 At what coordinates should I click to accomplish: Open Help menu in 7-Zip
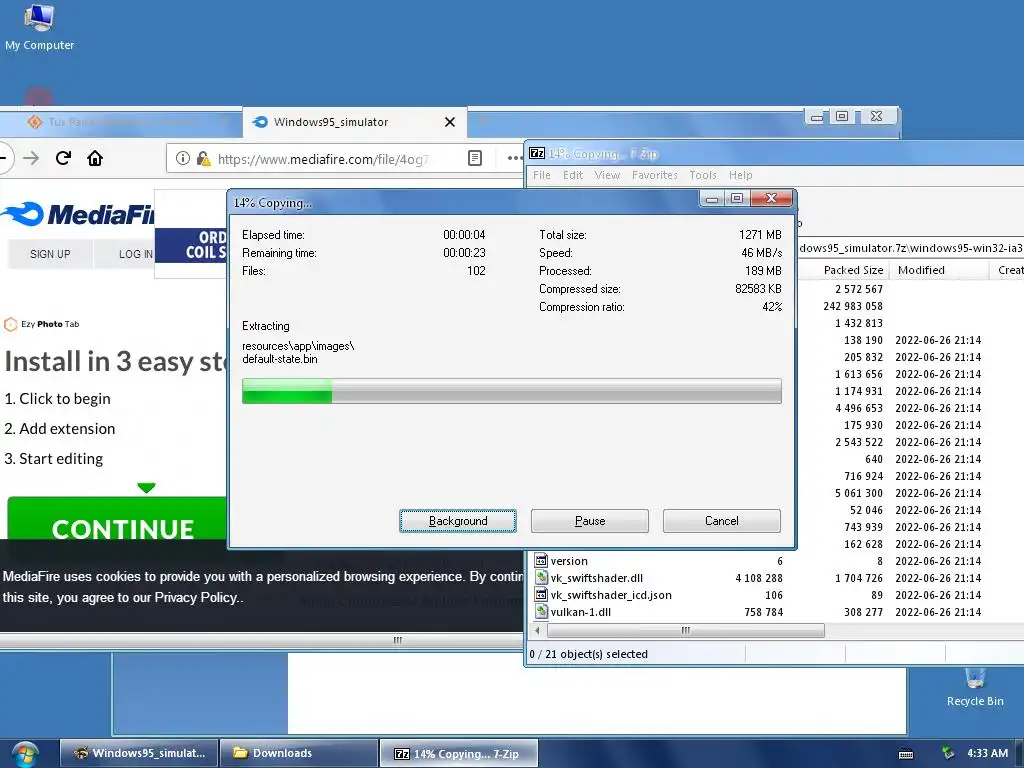(741, 175)
